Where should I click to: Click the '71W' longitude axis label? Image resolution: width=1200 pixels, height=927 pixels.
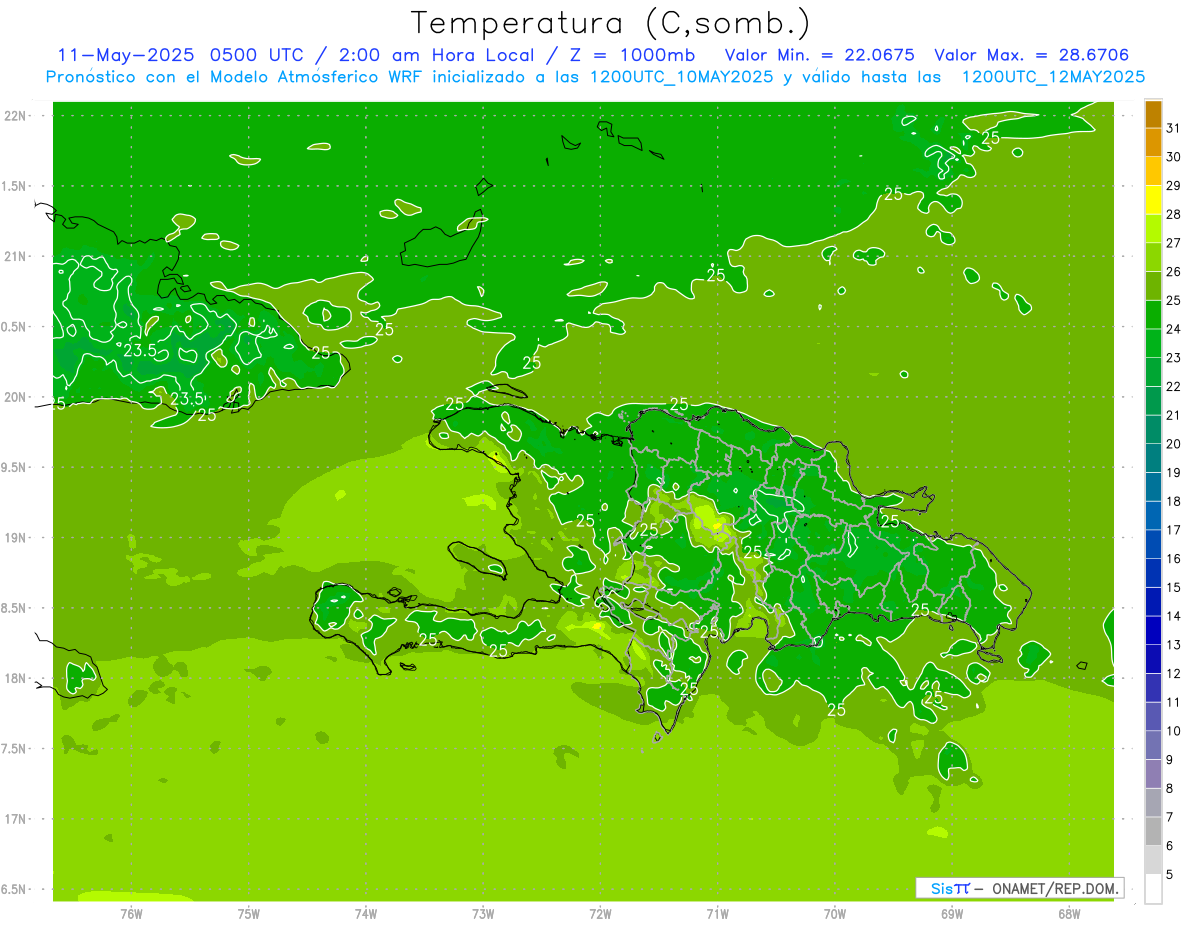[717, 914]
